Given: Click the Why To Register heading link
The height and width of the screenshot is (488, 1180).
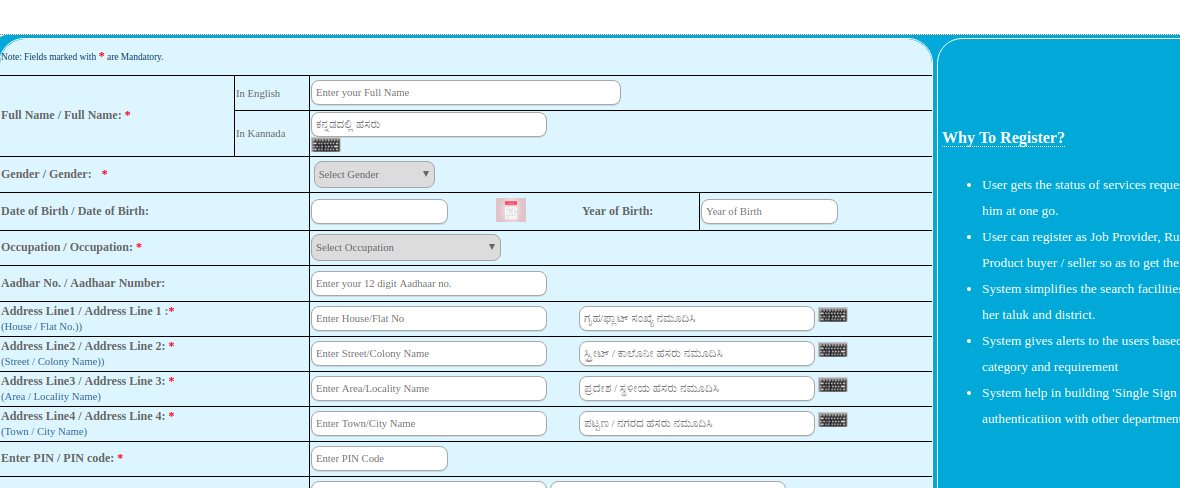Looking at the screenshot, I should [1003, 138].
